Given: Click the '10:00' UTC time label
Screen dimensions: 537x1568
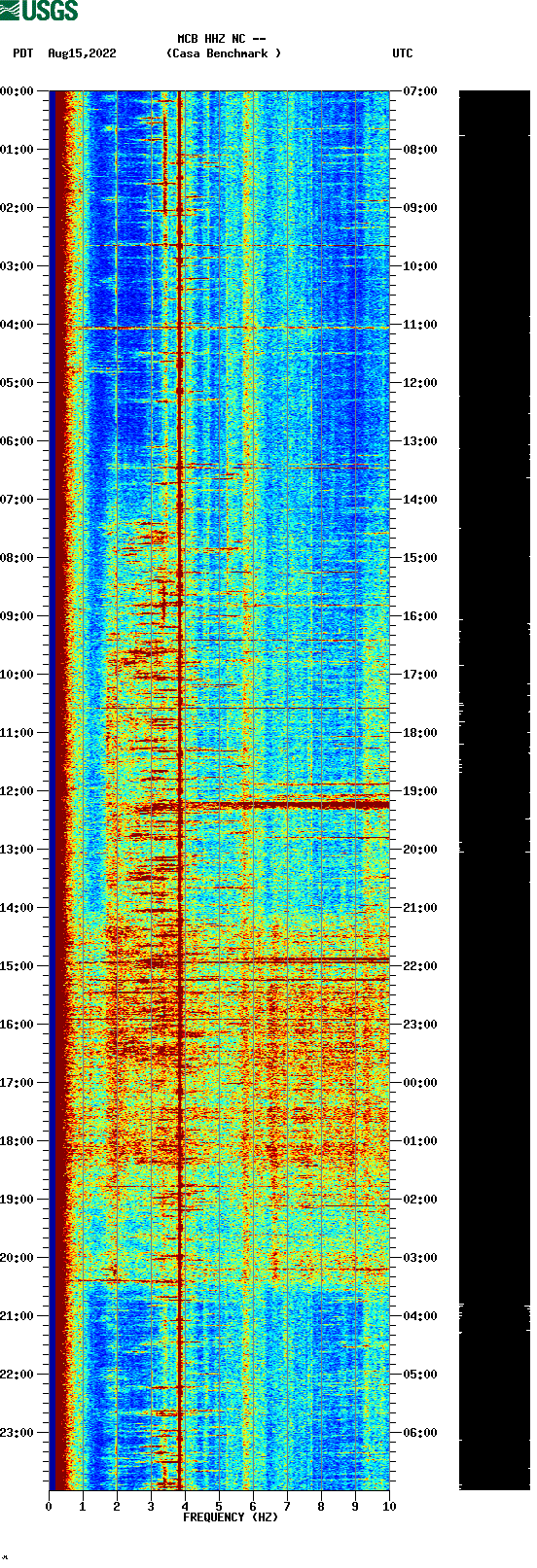Looking at the screenshot, I should coord(420,266).
